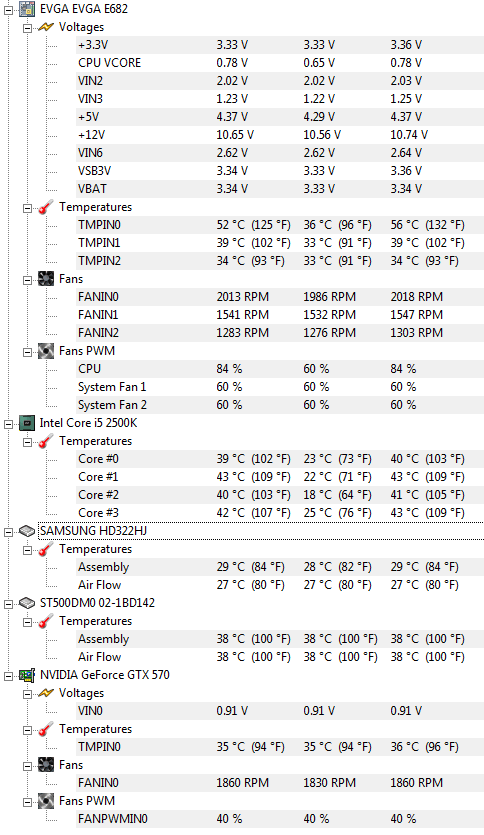Viewport: 484px width, 835px height.
Task: Select the FANPWMIN0 row under NVIDIA
Action: [280, 818]
